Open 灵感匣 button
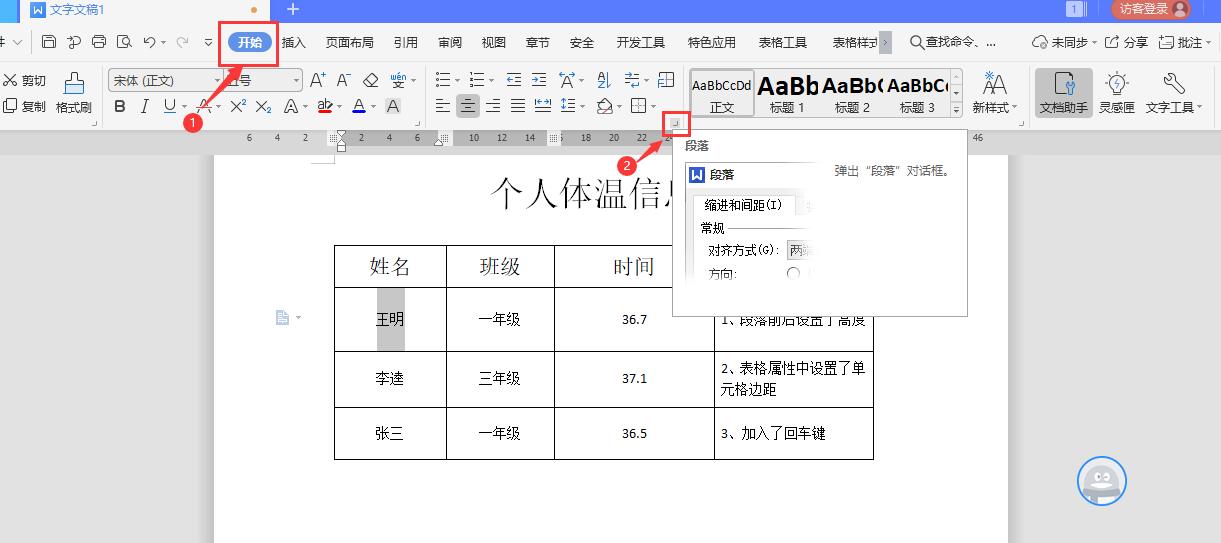This screenshot has height=543, width=1221. coord(1116,92)
